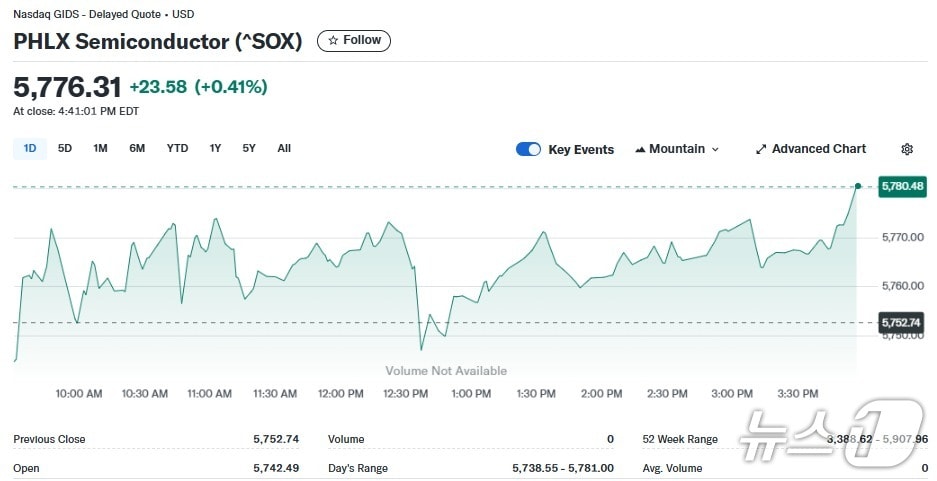Open chart settings gear icon
The width and height of the screenshot is (937, 481).
[907, 149]
